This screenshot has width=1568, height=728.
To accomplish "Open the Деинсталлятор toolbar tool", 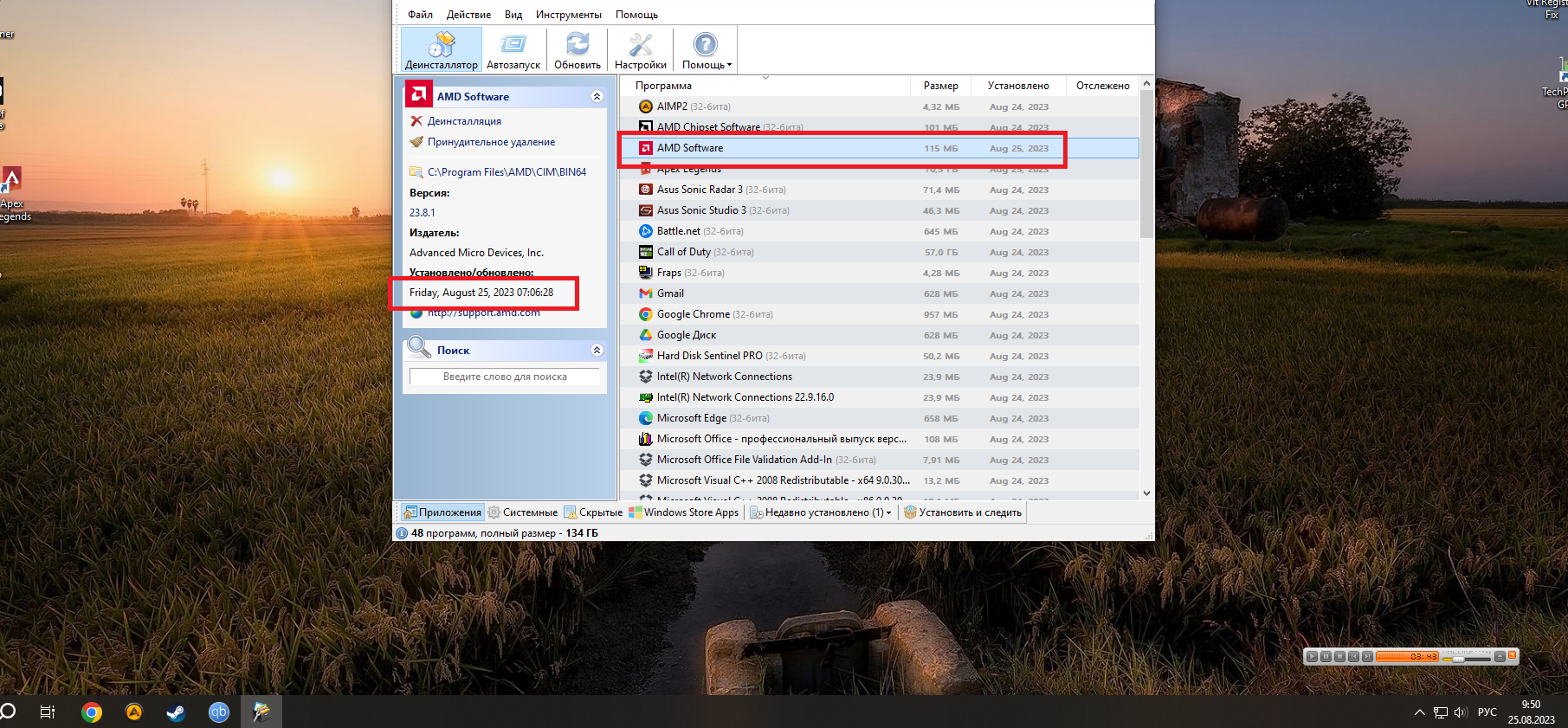I will click(442, 50).
